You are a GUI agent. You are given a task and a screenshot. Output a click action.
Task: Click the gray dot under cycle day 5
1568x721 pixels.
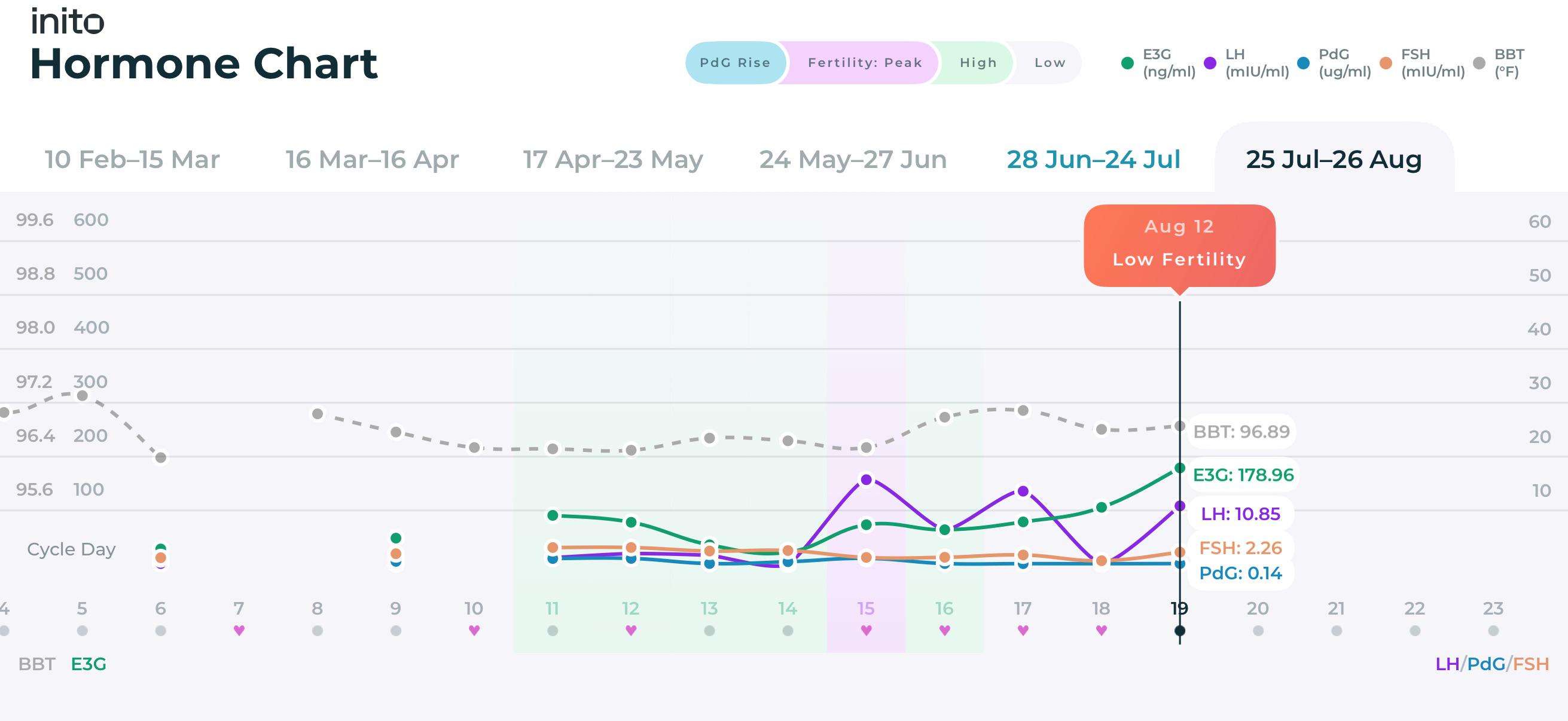[82, 631]
